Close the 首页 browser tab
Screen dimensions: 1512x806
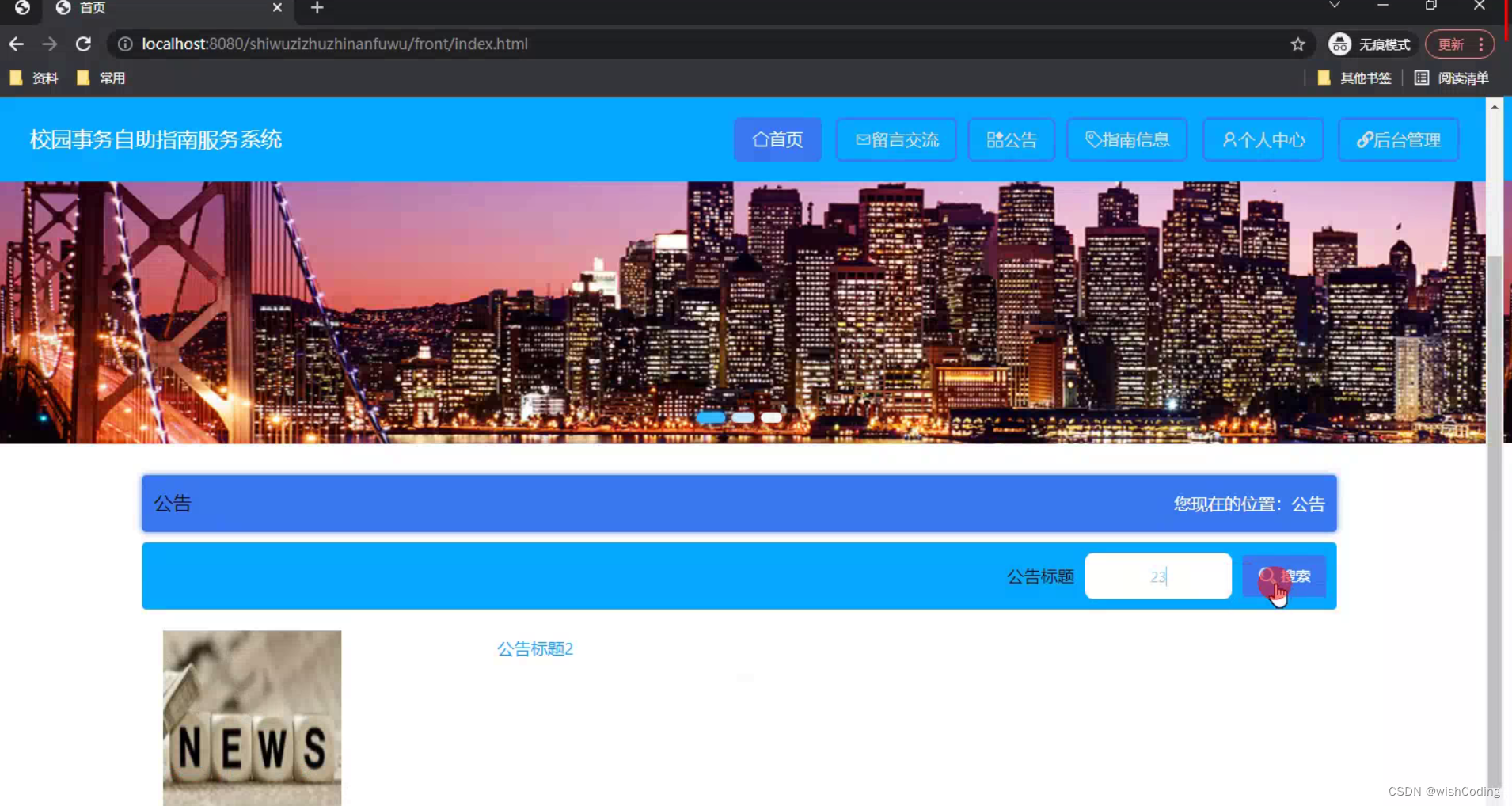(277, 7)
